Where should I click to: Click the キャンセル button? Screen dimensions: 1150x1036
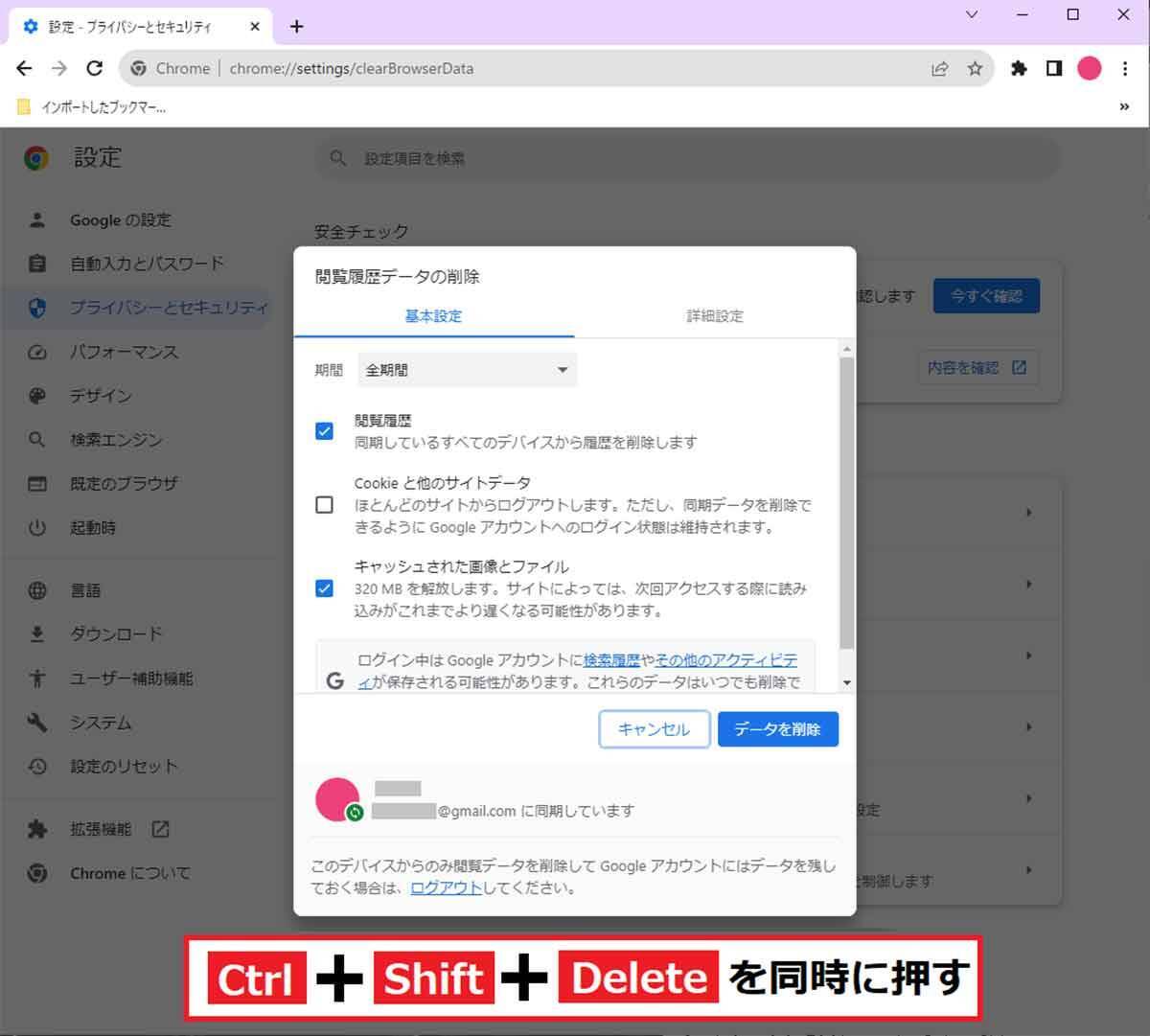click(654, 729)
